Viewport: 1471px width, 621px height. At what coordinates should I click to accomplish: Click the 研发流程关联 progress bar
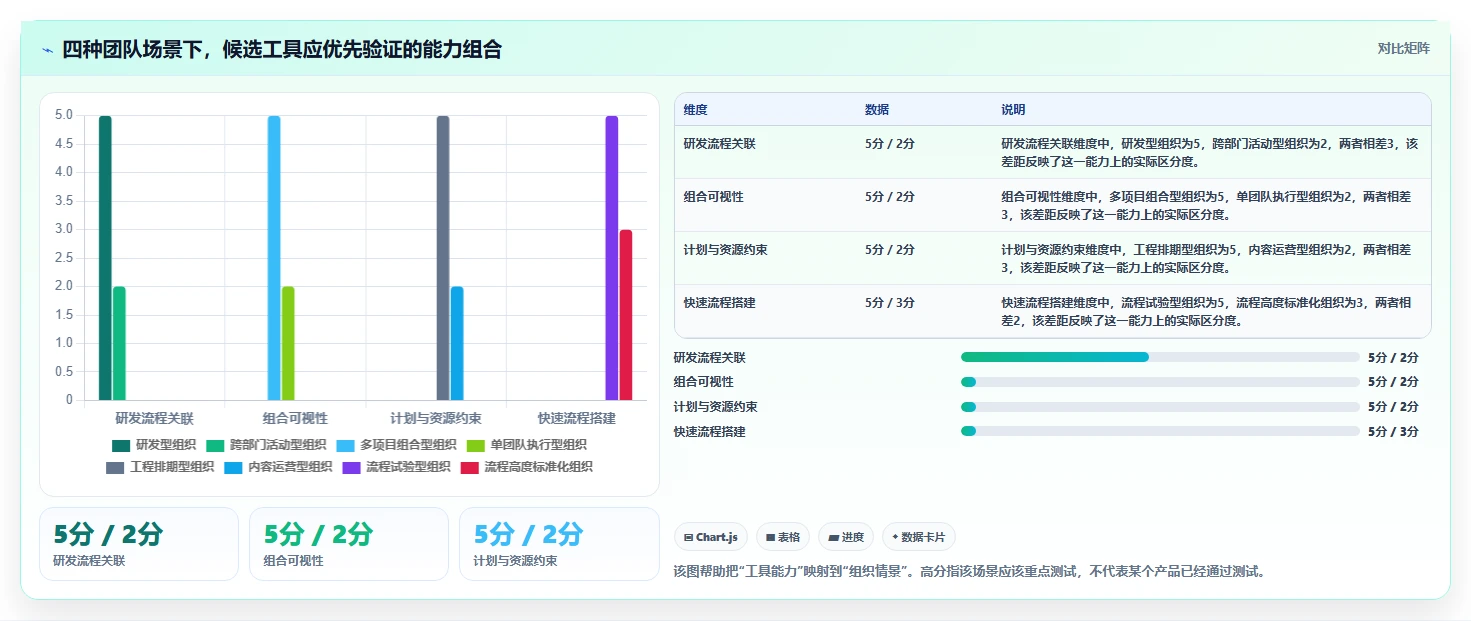1160,357
